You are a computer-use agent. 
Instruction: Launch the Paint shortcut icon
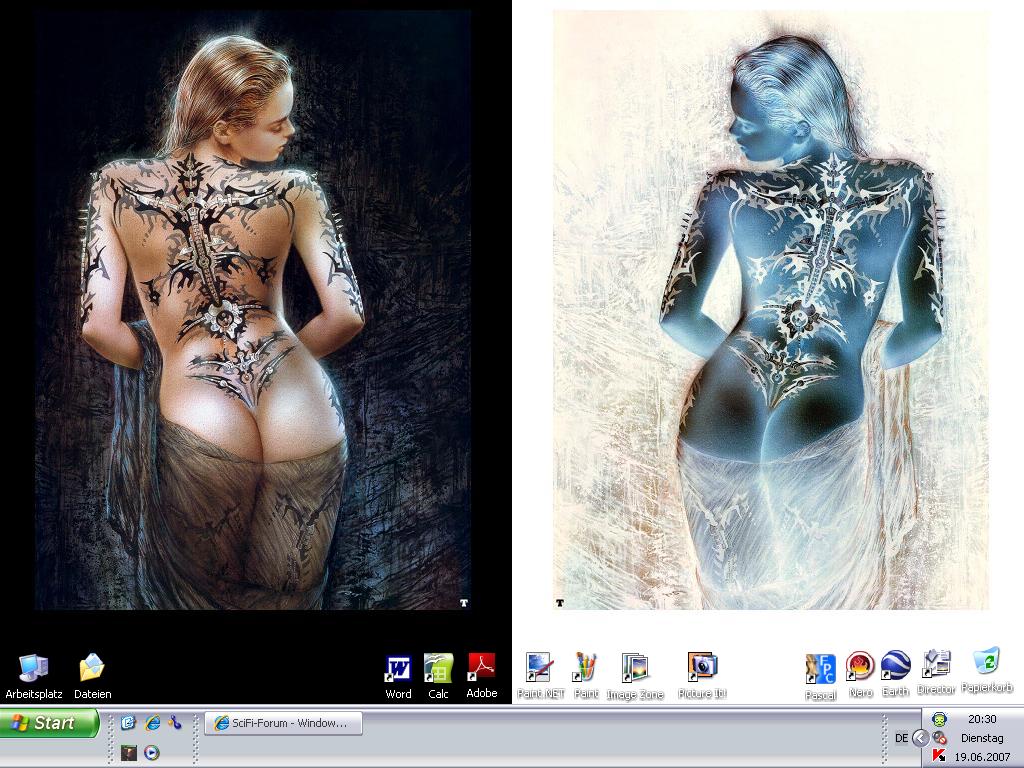(586, 669)
